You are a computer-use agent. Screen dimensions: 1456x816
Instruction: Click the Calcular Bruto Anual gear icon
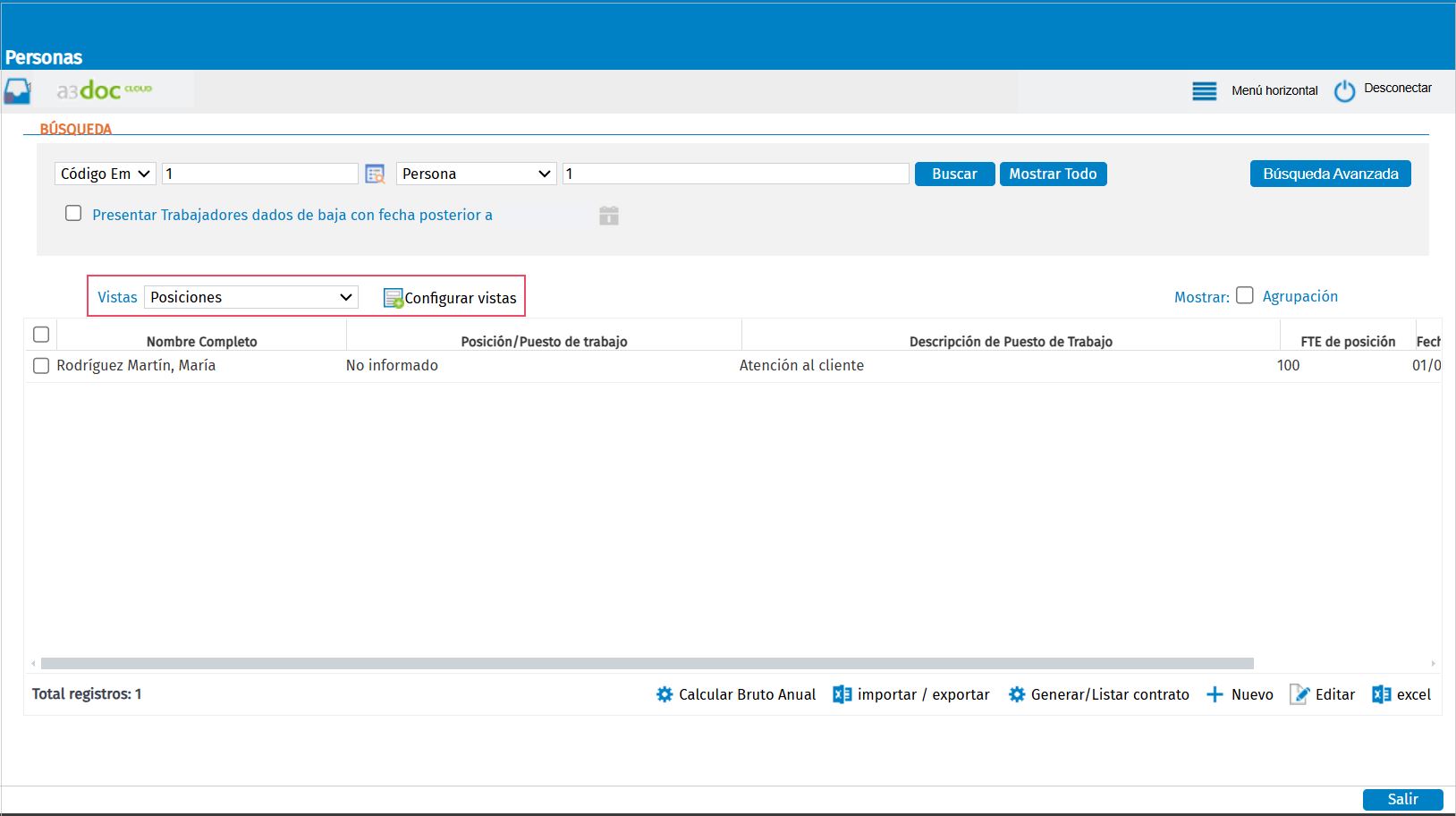(665, 694)
